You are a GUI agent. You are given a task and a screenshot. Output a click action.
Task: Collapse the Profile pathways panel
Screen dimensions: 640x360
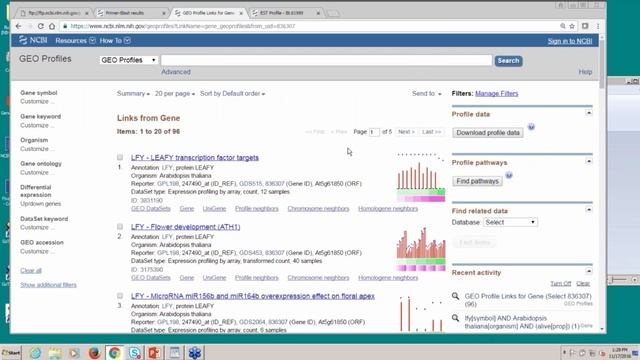point(589,161)
